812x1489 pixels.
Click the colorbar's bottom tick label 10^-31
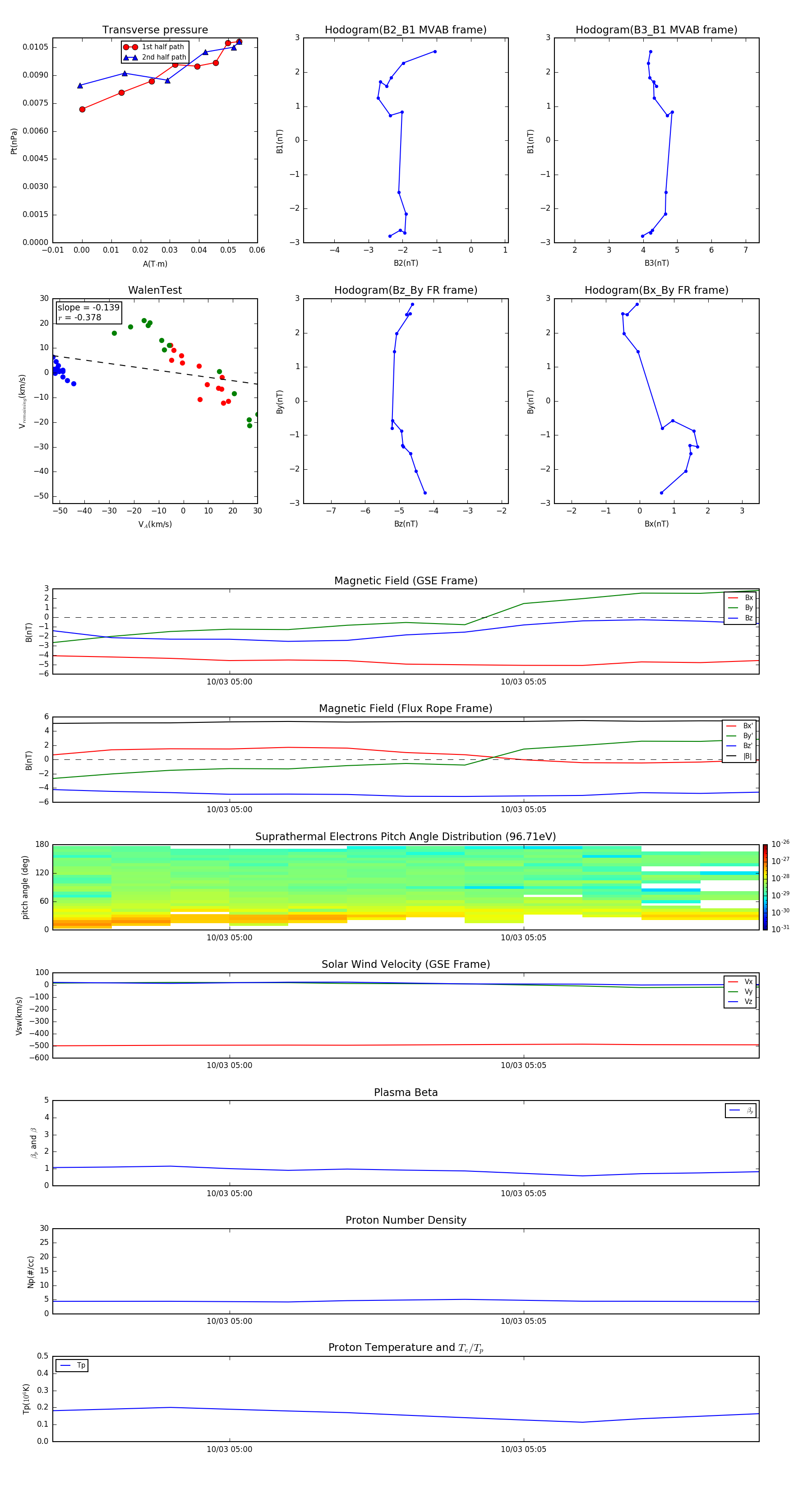tap(780, 929)
